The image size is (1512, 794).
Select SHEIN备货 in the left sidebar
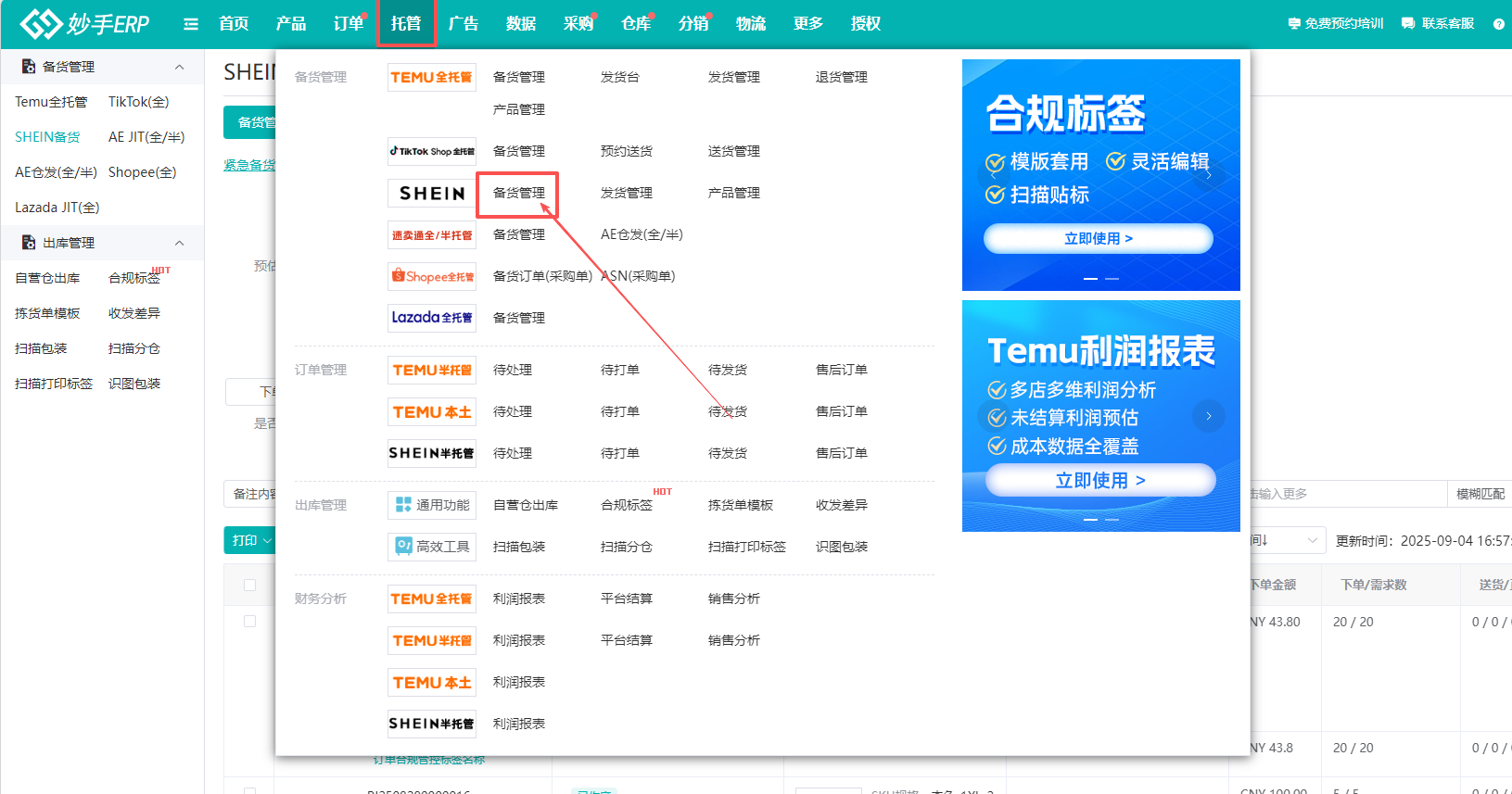pos(47,137)
